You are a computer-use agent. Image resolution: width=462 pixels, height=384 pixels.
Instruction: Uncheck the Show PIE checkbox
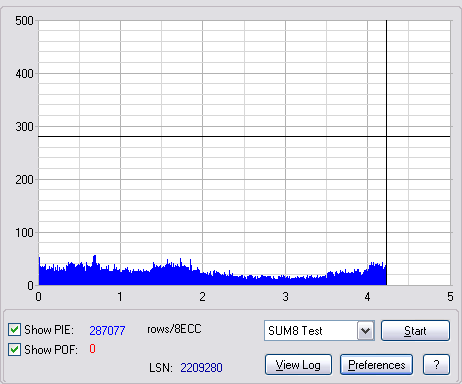click(x=14, y=330)
